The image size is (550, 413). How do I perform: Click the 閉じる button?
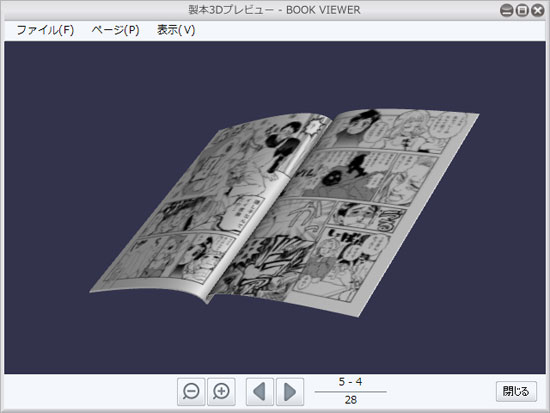click(516, 391)
